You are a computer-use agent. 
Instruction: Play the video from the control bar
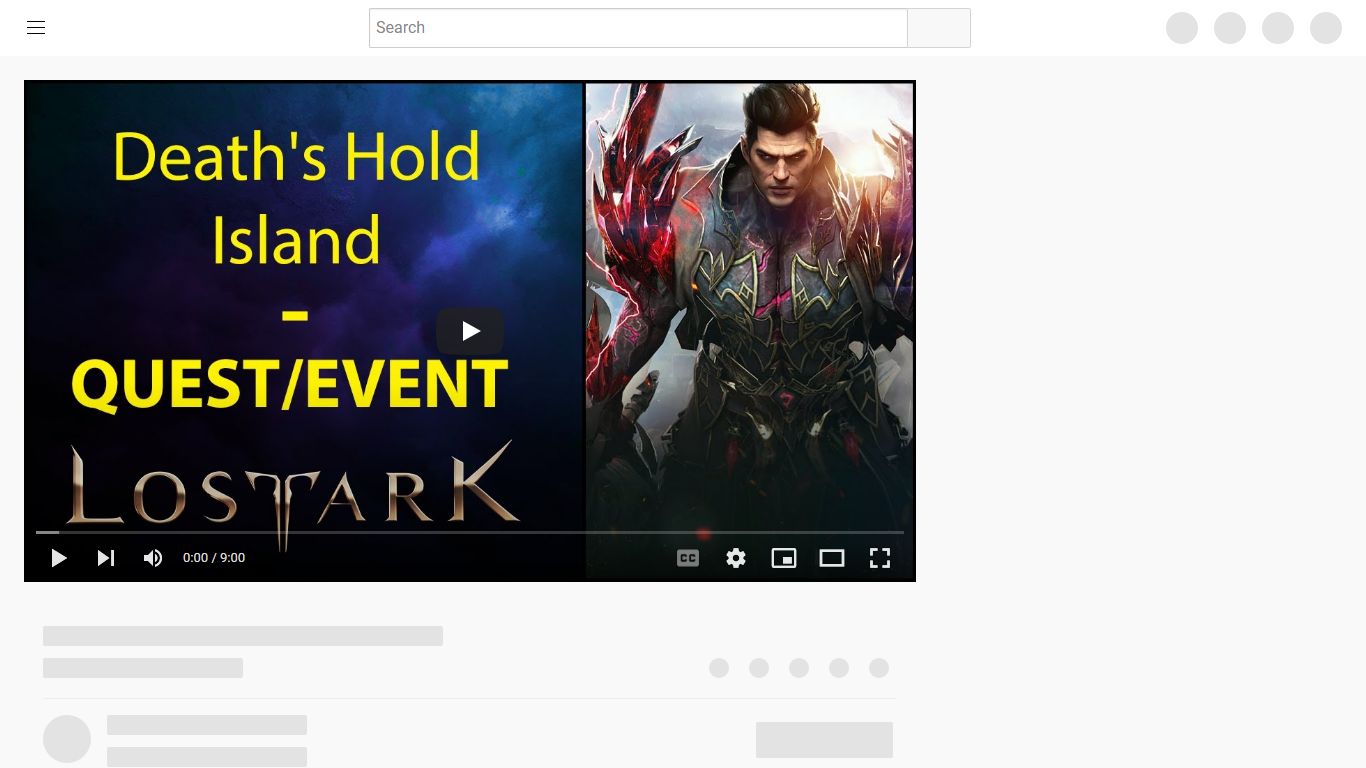pyautogui.click(x=59, y=558)
